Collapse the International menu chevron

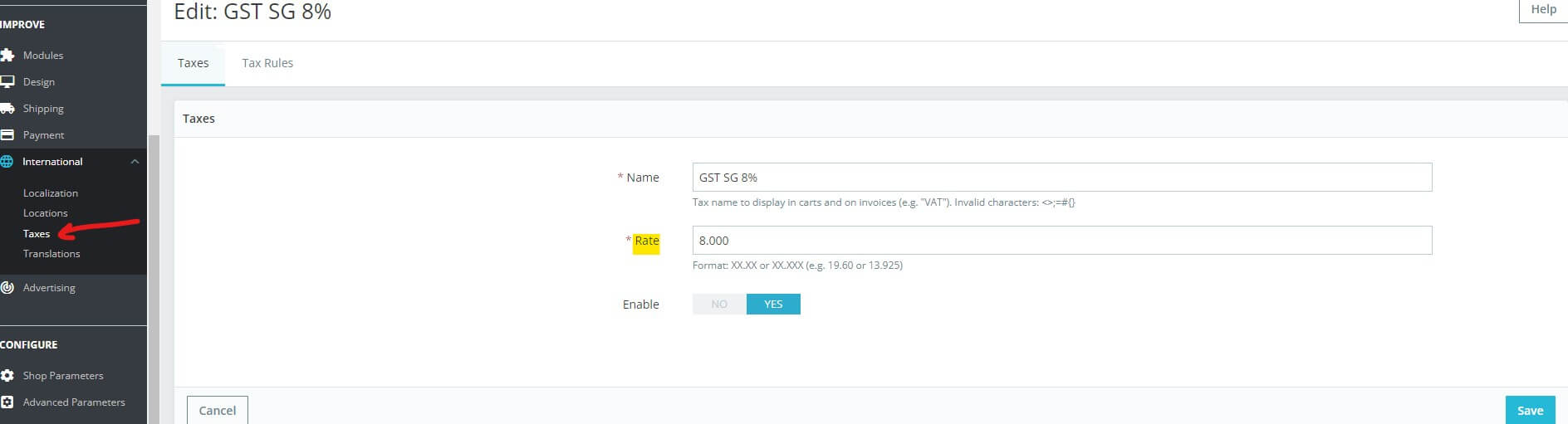pyautogui.click(x=135, y=162)
